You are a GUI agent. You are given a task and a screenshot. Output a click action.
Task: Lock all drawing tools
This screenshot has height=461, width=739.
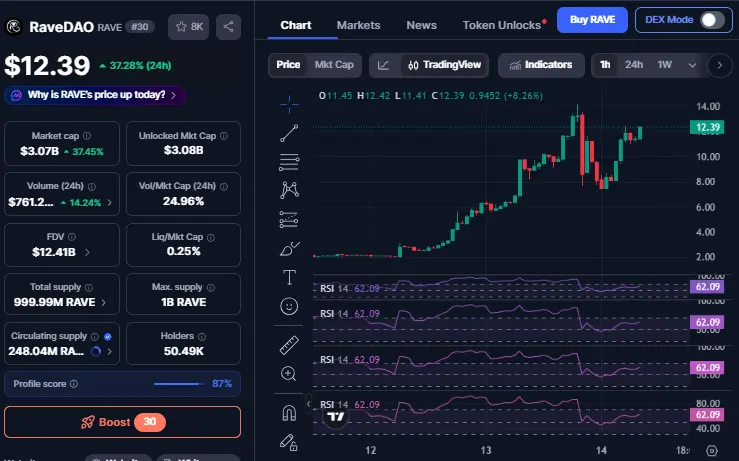[x=289, y=442]
